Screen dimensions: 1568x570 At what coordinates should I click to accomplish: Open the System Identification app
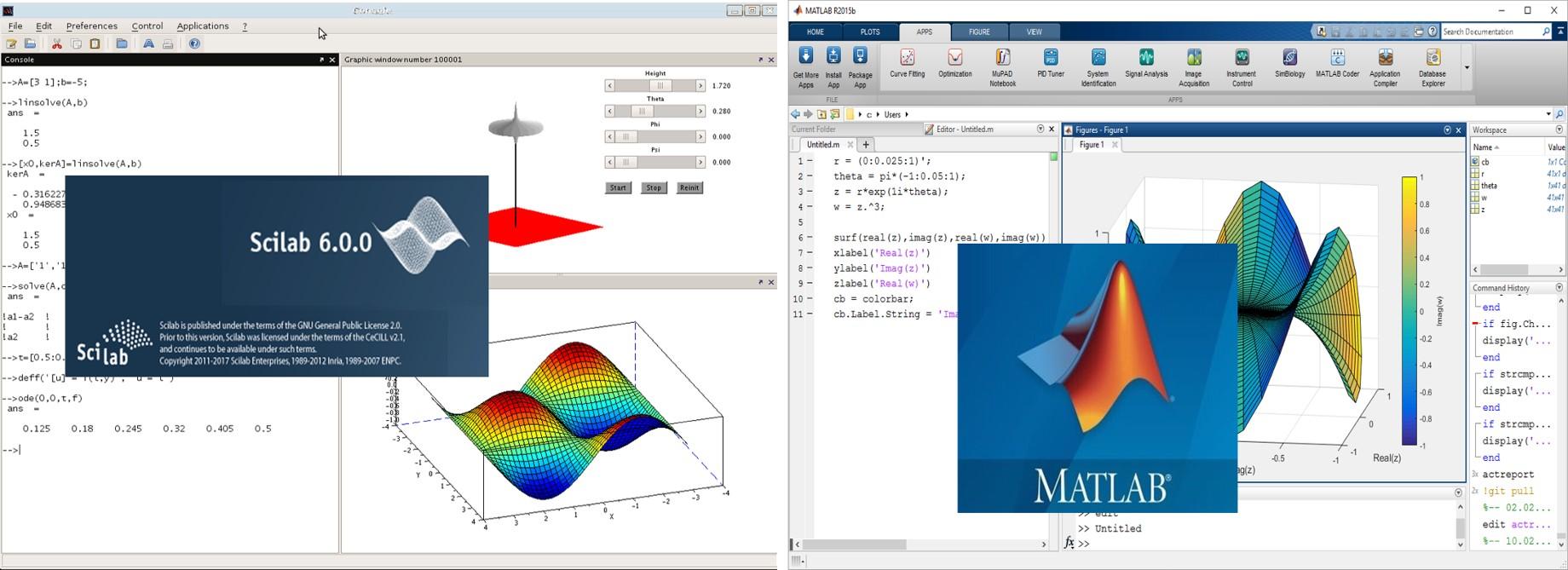(x=1098, y=67)
